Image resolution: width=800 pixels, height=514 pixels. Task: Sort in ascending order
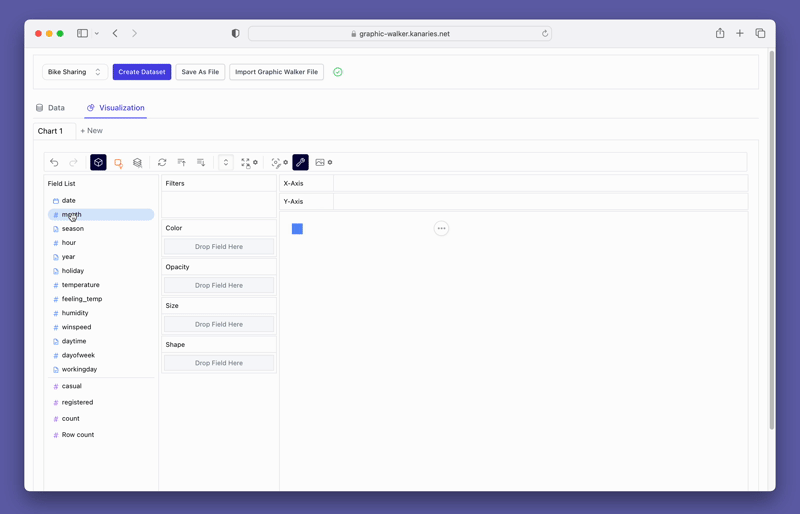181,162
